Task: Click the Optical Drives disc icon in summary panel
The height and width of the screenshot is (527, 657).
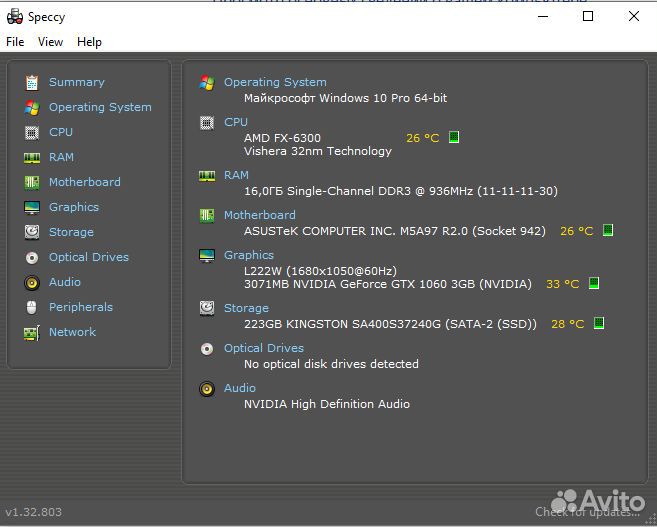Action: coord(207,349)
